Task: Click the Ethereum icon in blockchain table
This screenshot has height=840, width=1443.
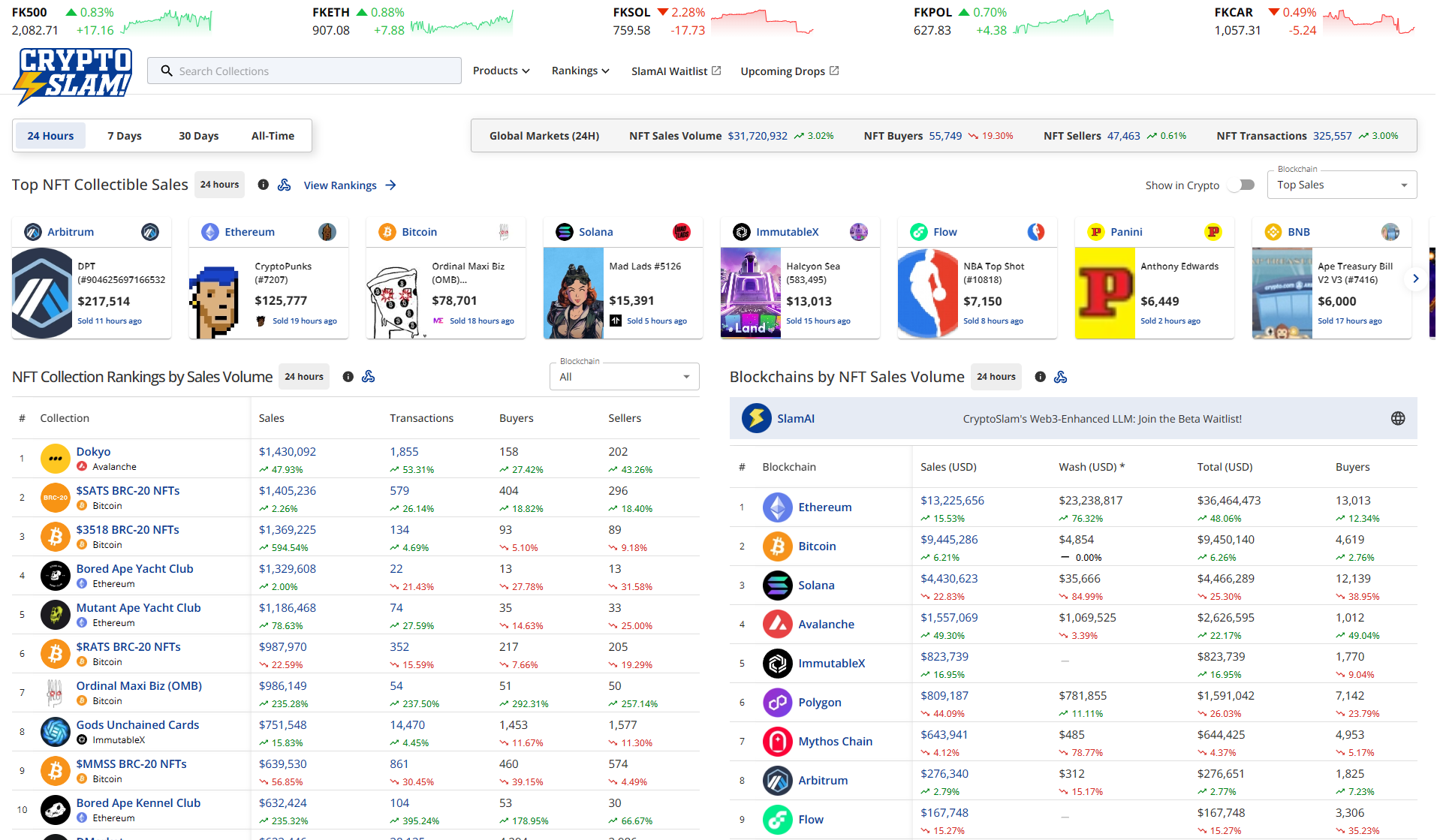Action: tap(778, 507)
